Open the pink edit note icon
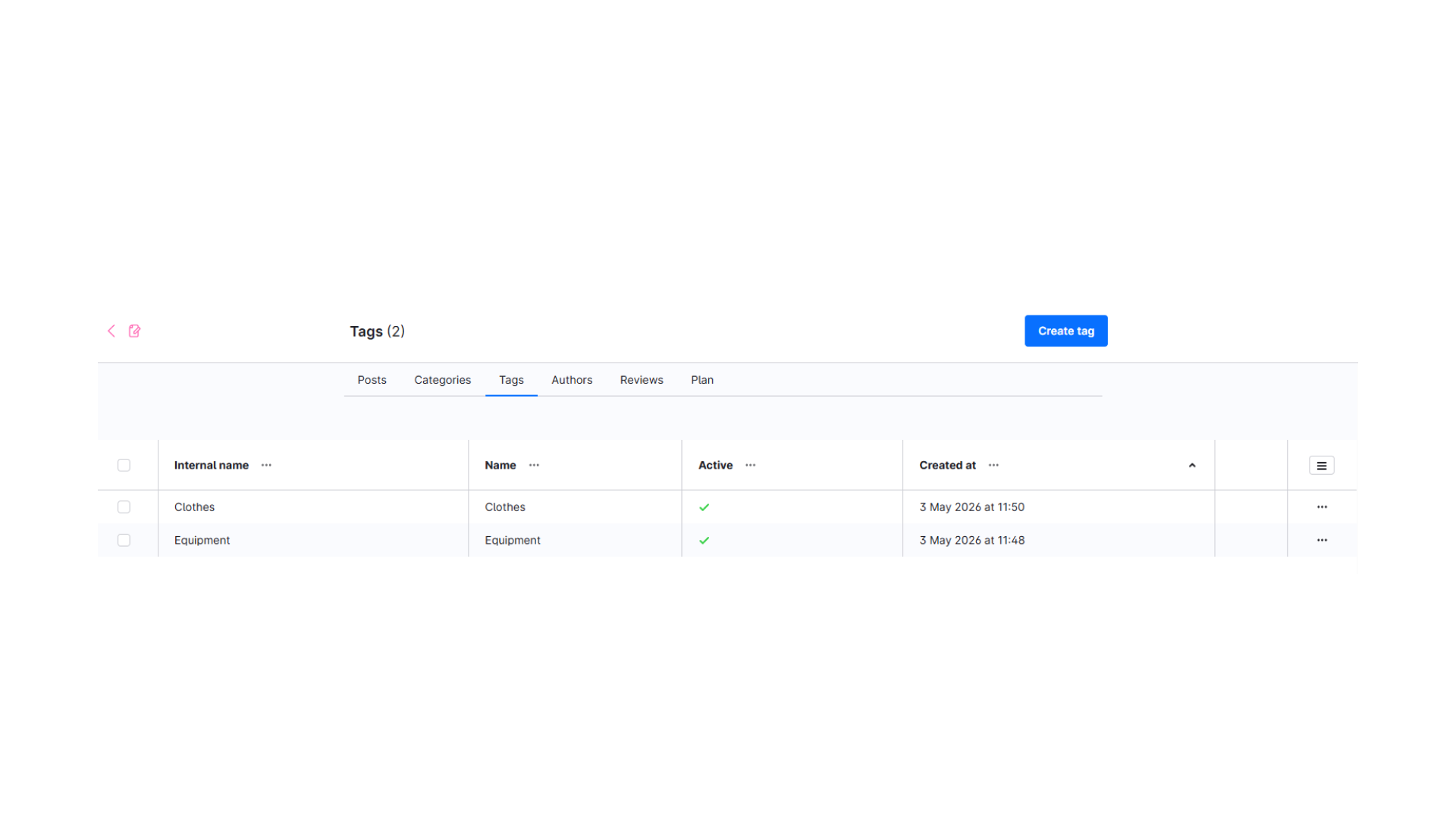 [135, 331]
